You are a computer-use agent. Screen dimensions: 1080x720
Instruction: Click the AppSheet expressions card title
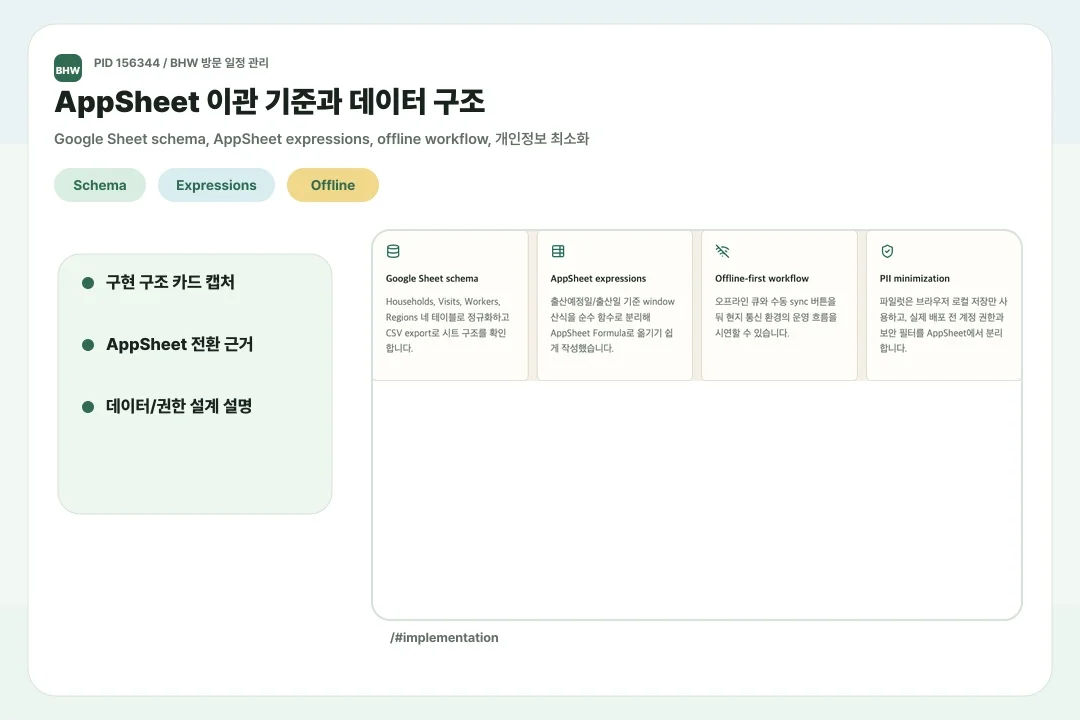point(598,278)
